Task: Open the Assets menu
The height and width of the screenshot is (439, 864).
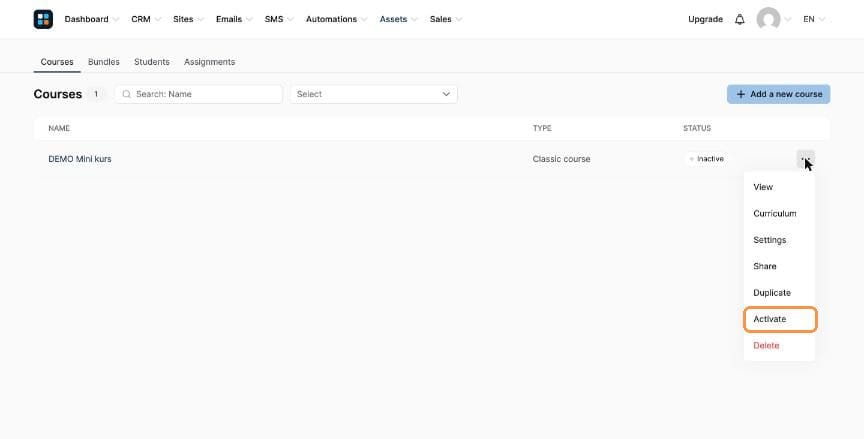Action: pos(398,19)
